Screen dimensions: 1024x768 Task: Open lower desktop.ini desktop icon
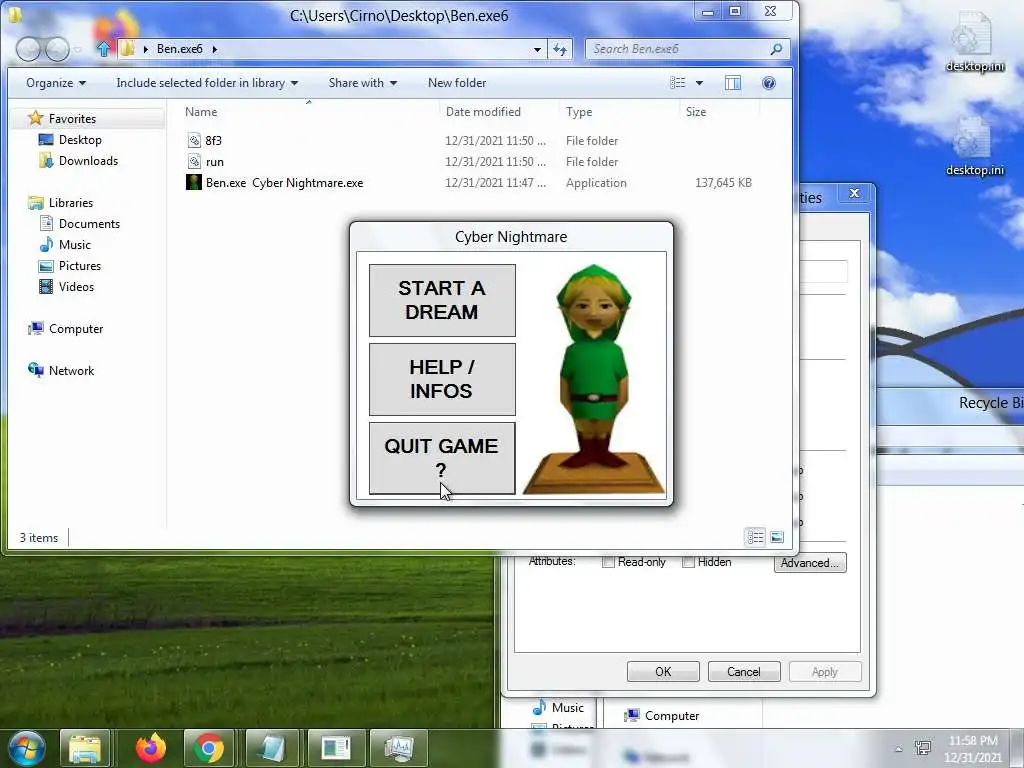pos(975,146)
